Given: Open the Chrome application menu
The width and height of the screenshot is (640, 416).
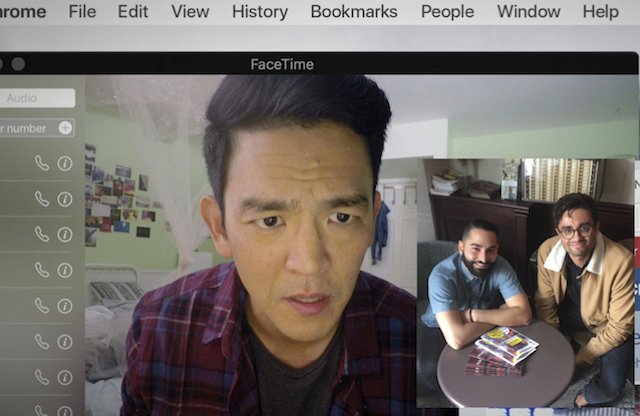Looking at the screenshot, I should [23, 11].
